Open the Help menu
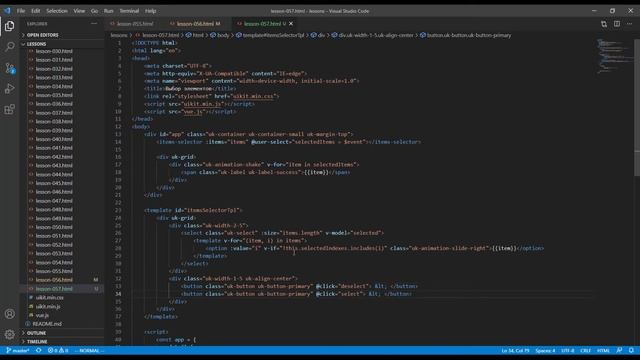 [151, 11]
